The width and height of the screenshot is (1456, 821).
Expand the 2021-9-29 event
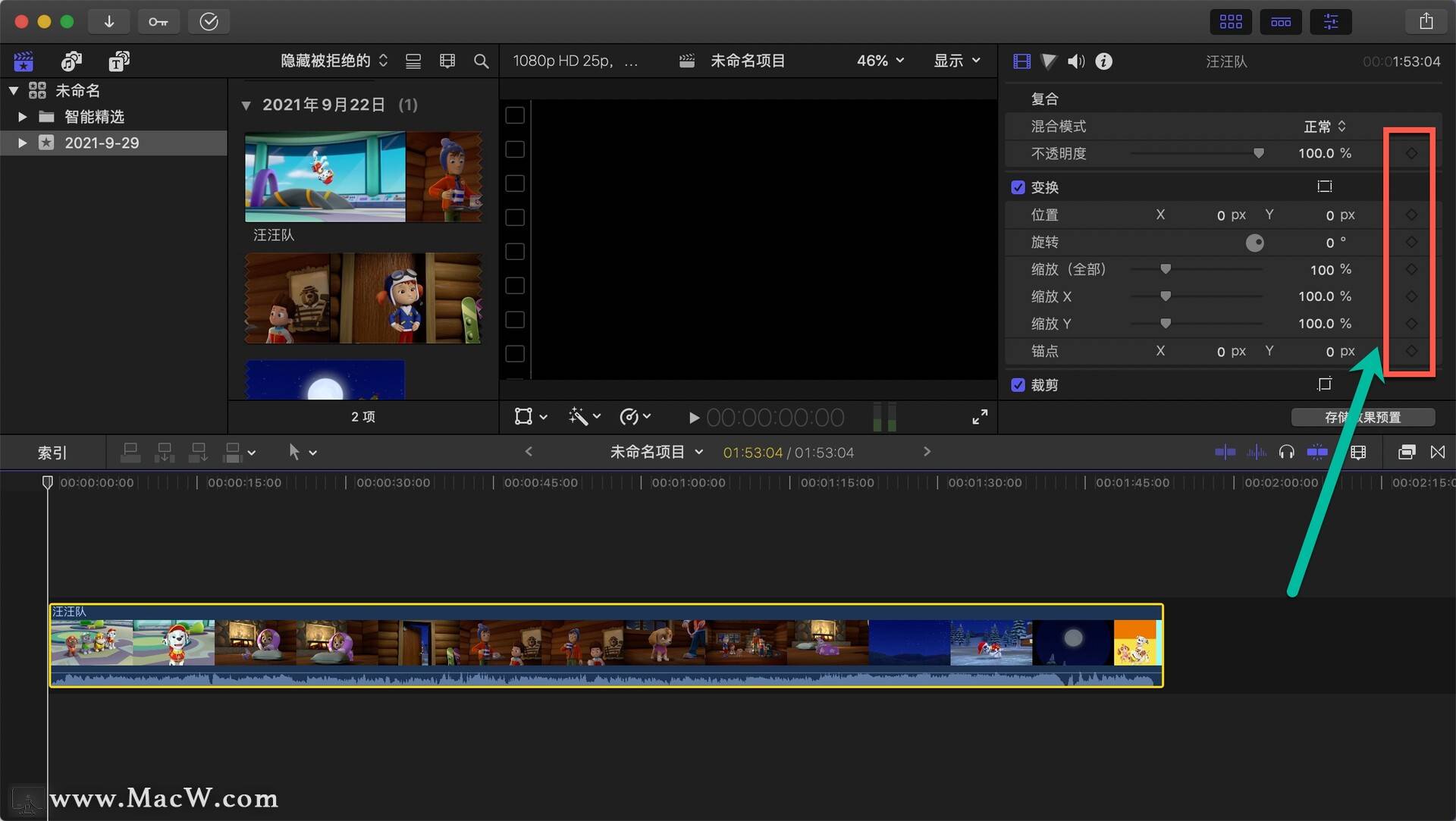coord(22,143)
